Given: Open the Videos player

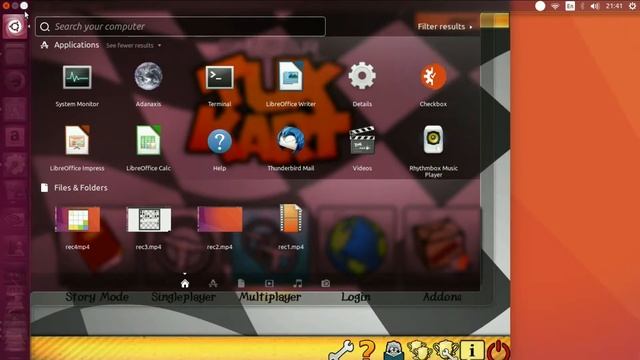Looking at the screenshot, I should [x=362, y=140].
